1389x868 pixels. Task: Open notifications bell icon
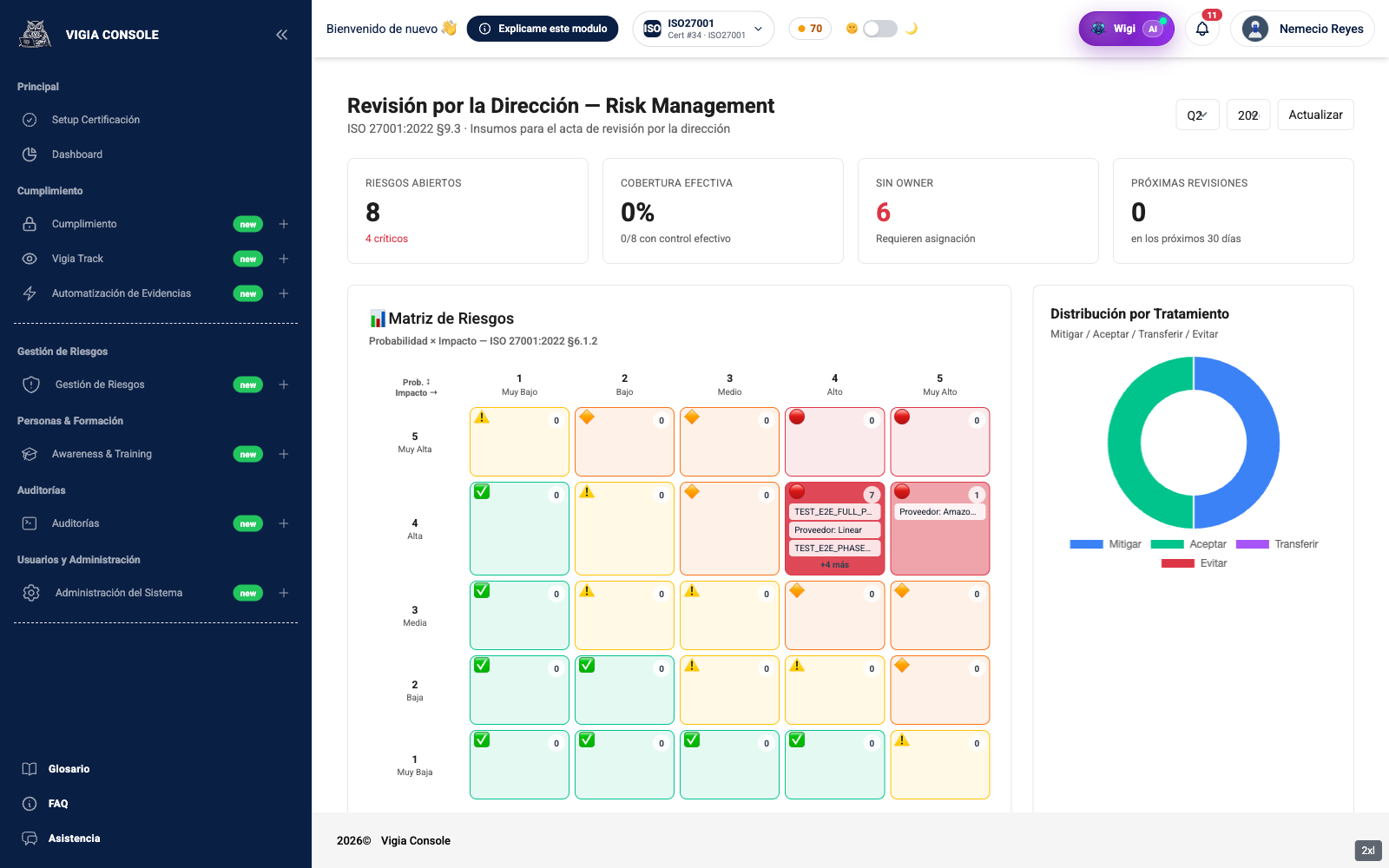pyautogui.click(x=1202, y=29)
